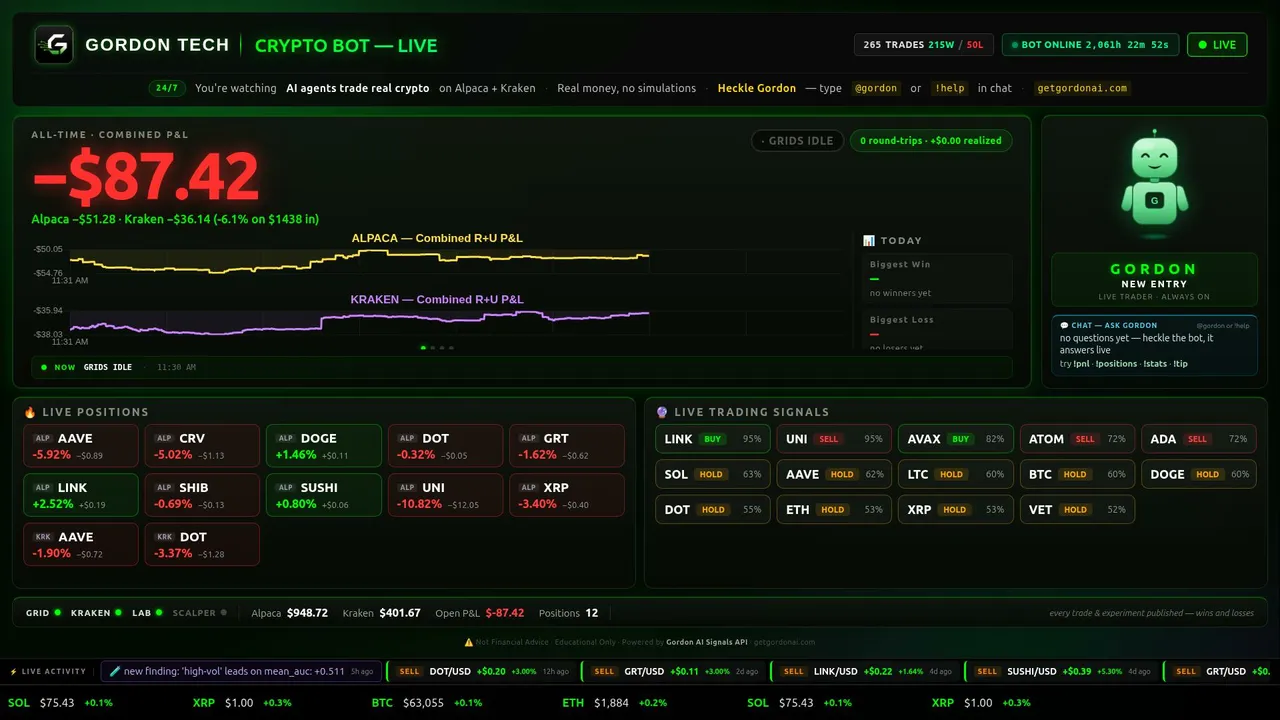Open the LTC HOLD 60% signal
Viewport: 1280px width, 720px height.
tap(956, 474)
